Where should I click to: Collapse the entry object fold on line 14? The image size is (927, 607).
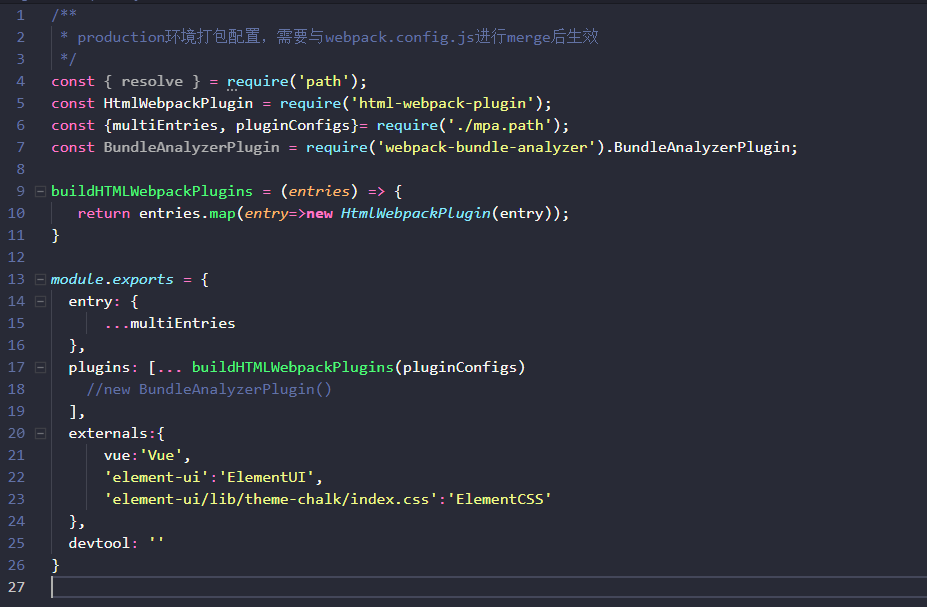[x=40, y=301]
